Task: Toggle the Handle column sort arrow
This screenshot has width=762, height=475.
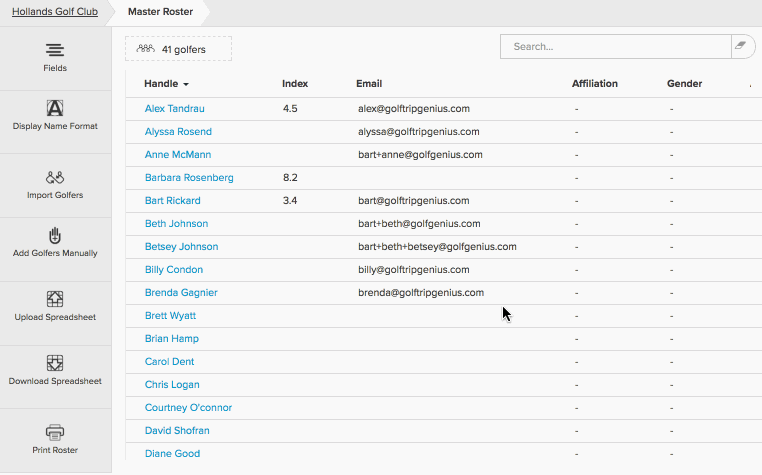Action: (x=186, y=85)
